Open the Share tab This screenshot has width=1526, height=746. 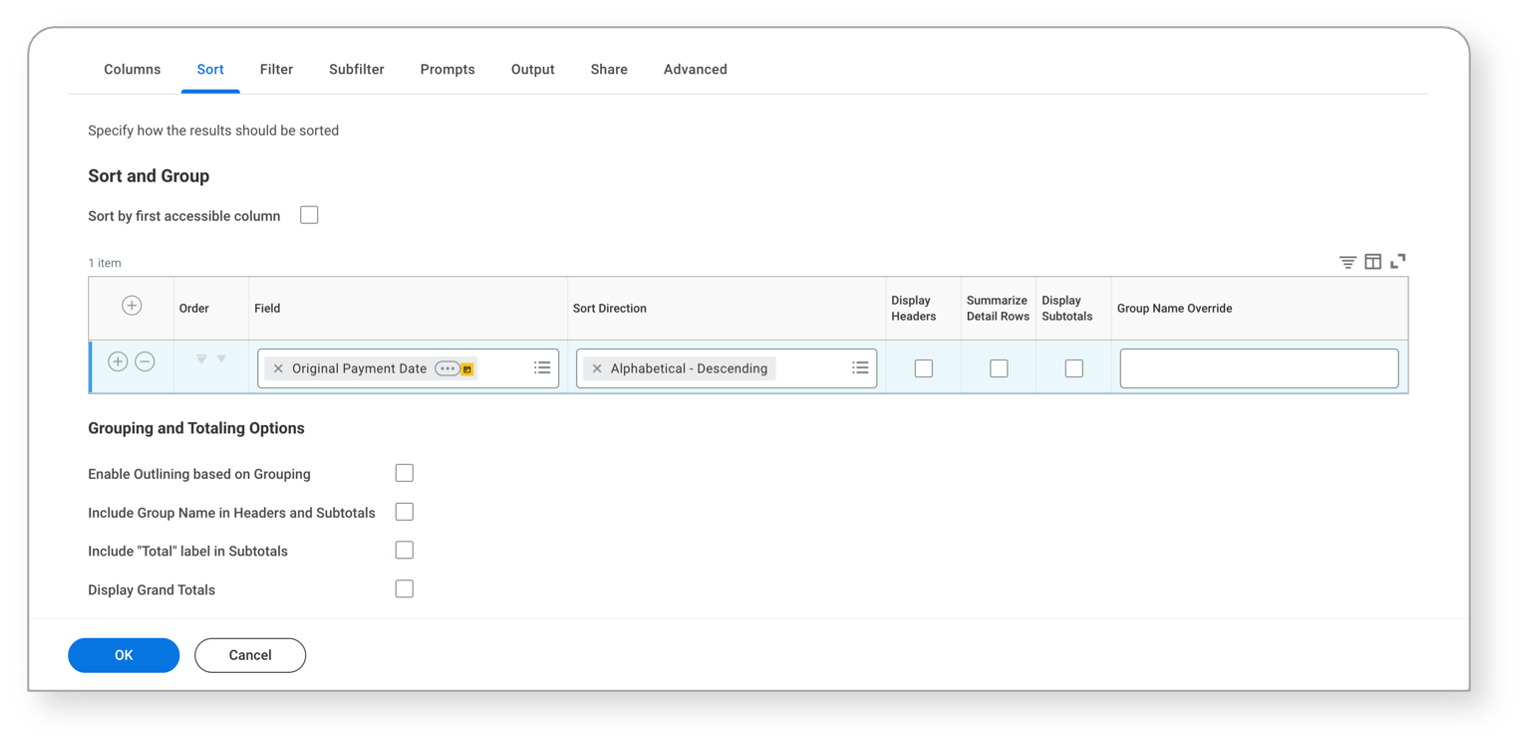pyautogui.click(x=609, y=69)
